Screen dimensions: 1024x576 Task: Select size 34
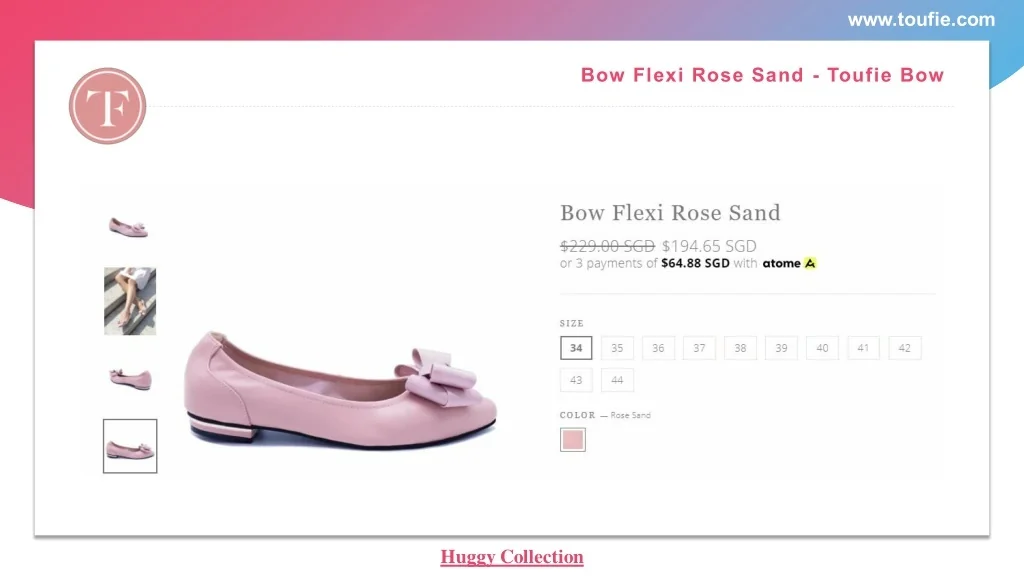tap(576, 348)
